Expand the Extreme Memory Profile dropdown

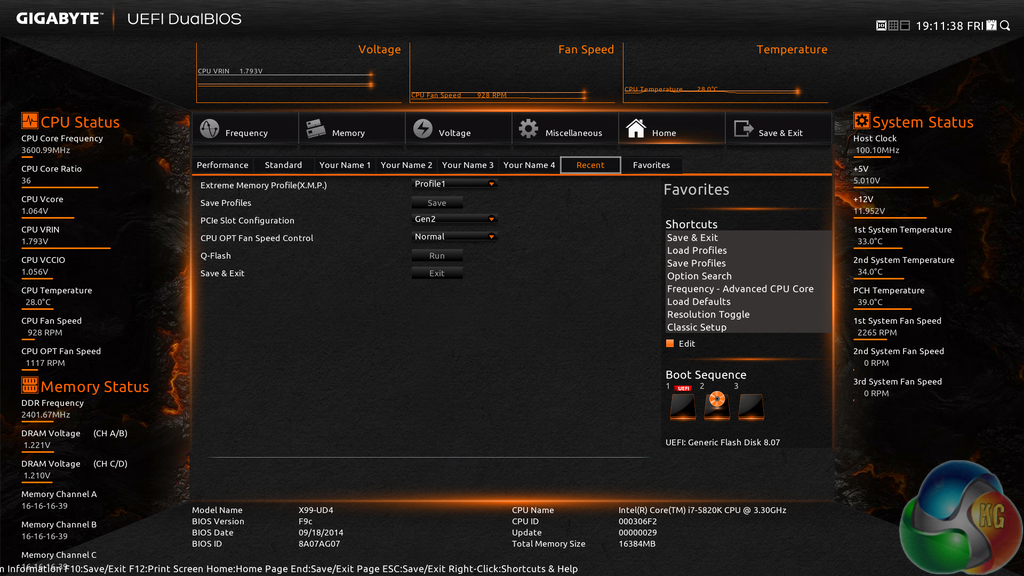pos(455,184)
